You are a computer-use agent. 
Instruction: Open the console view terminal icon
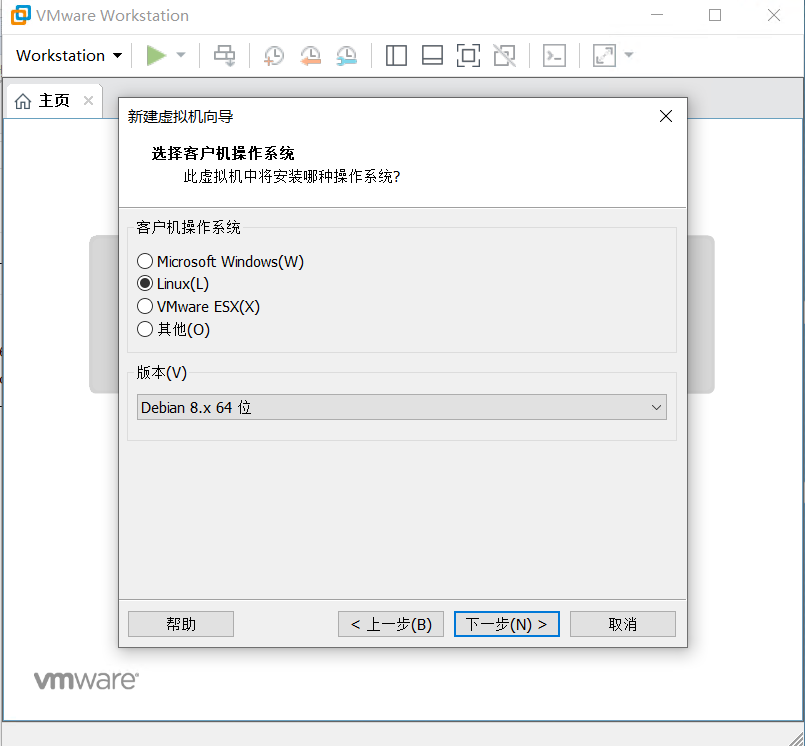[554, 55]
